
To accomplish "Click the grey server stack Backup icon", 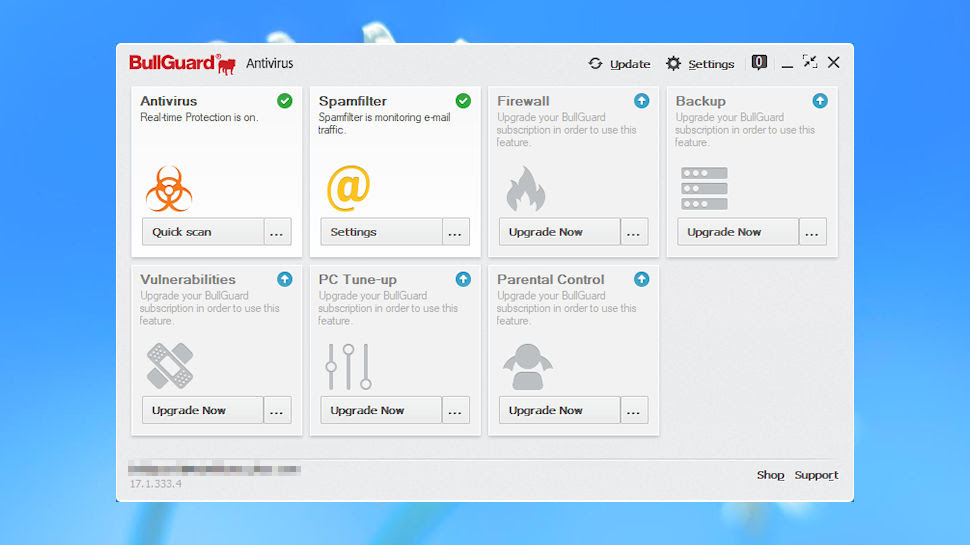I will click(x=704, y=188).
